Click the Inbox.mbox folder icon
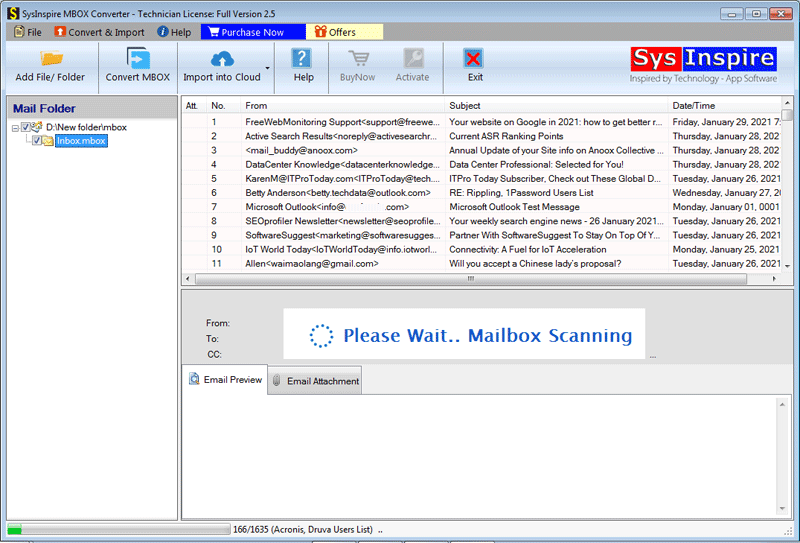800x543 pixels. click(48, 141)
